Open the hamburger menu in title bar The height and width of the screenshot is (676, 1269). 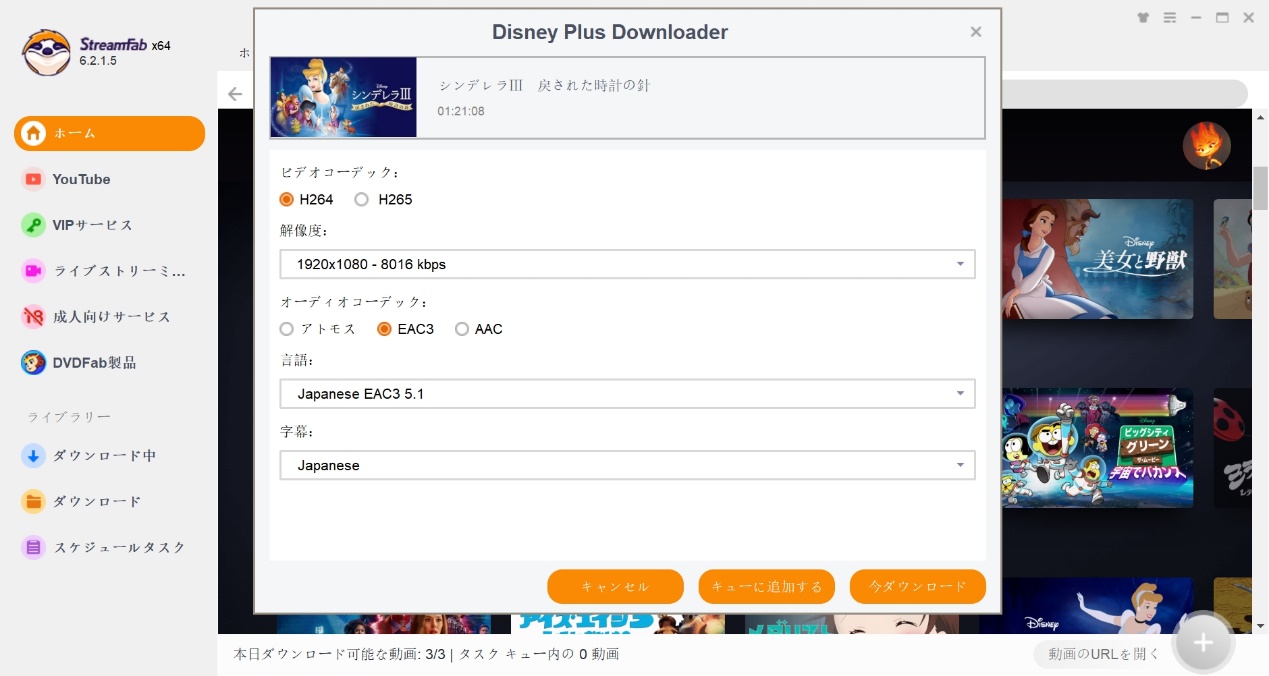1170,18
